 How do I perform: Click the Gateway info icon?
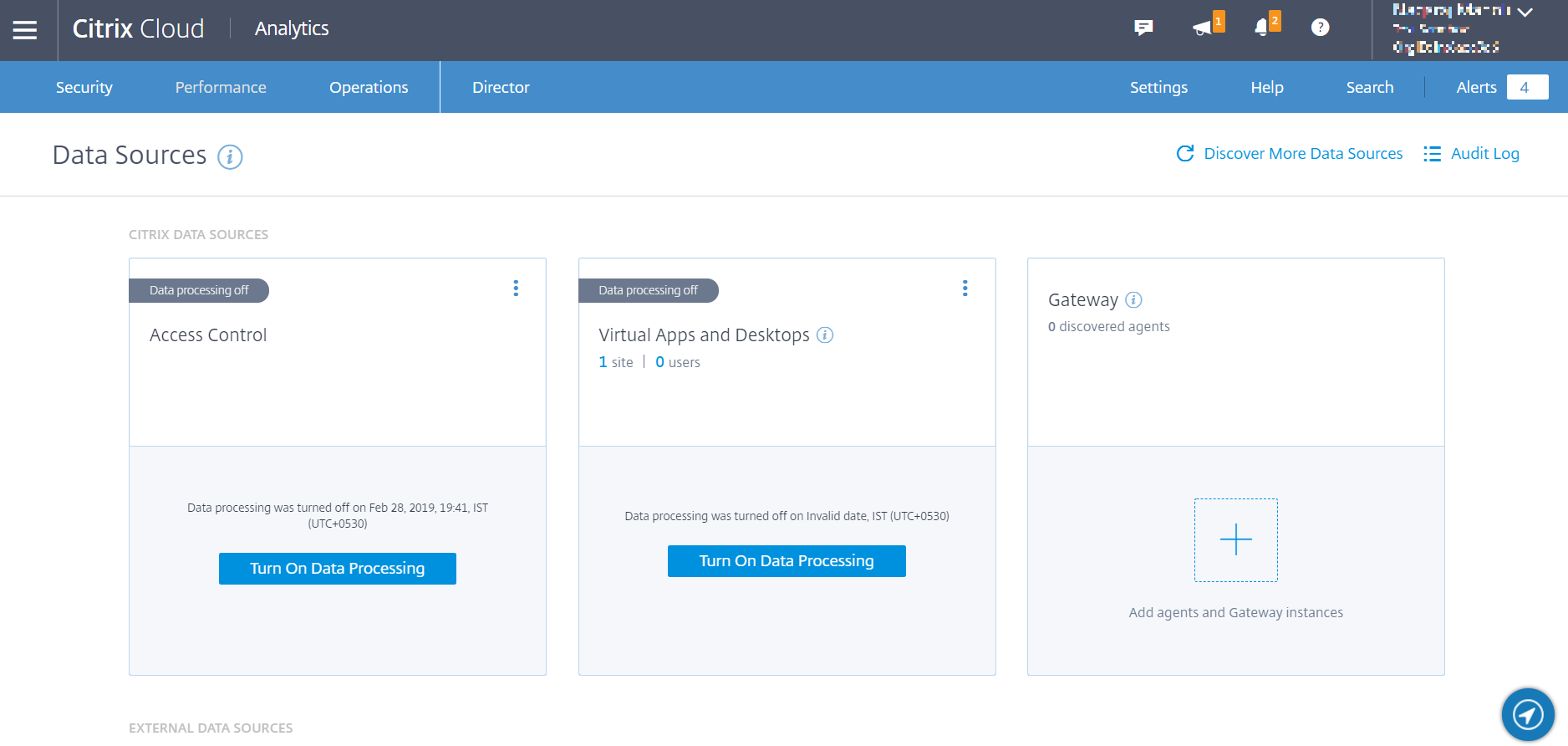1133,299
